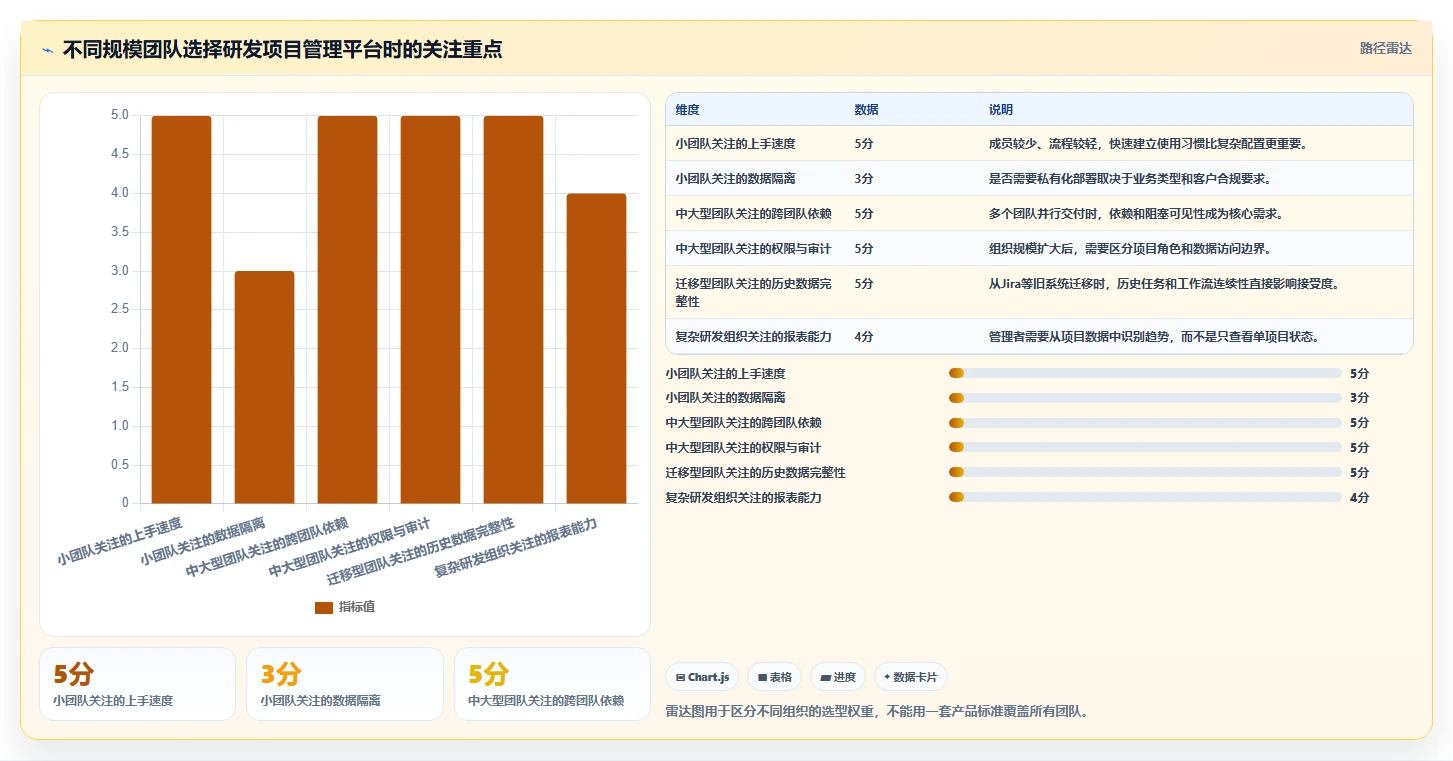Click description starting 管理者需要从项目数据中识别趋势
Image resolution: width=1453 pixels, height=761 pixels.
(x=1154, y=337)
